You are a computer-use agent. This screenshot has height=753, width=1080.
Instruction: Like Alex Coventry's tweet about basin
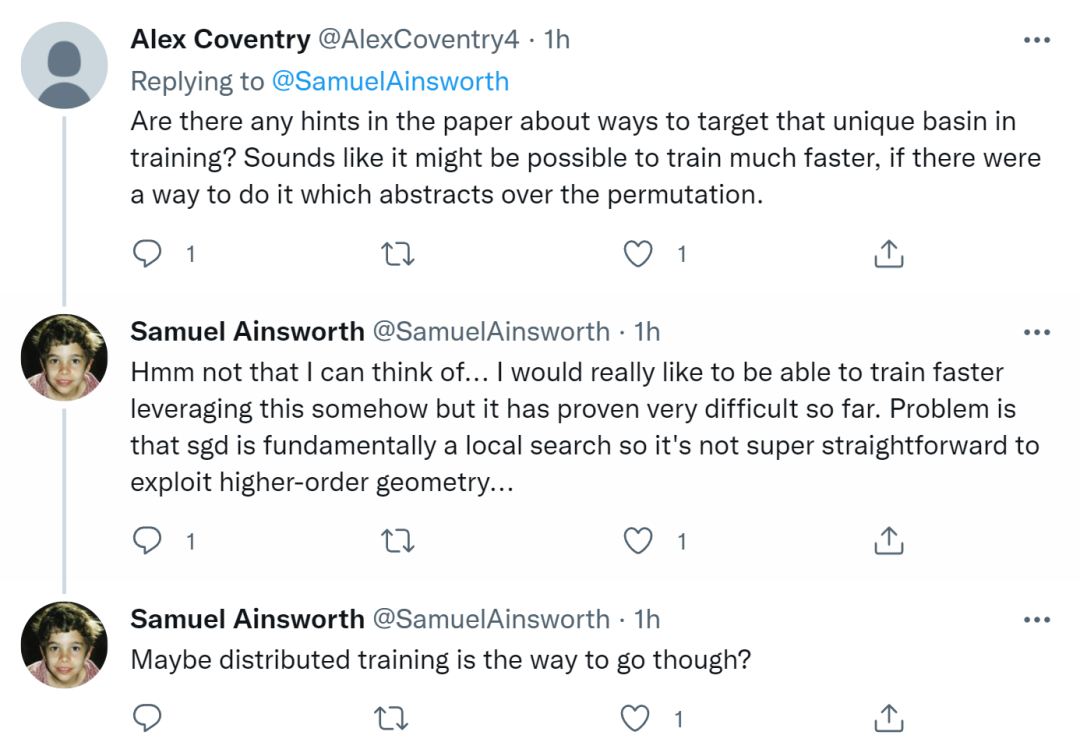(638, 254)
